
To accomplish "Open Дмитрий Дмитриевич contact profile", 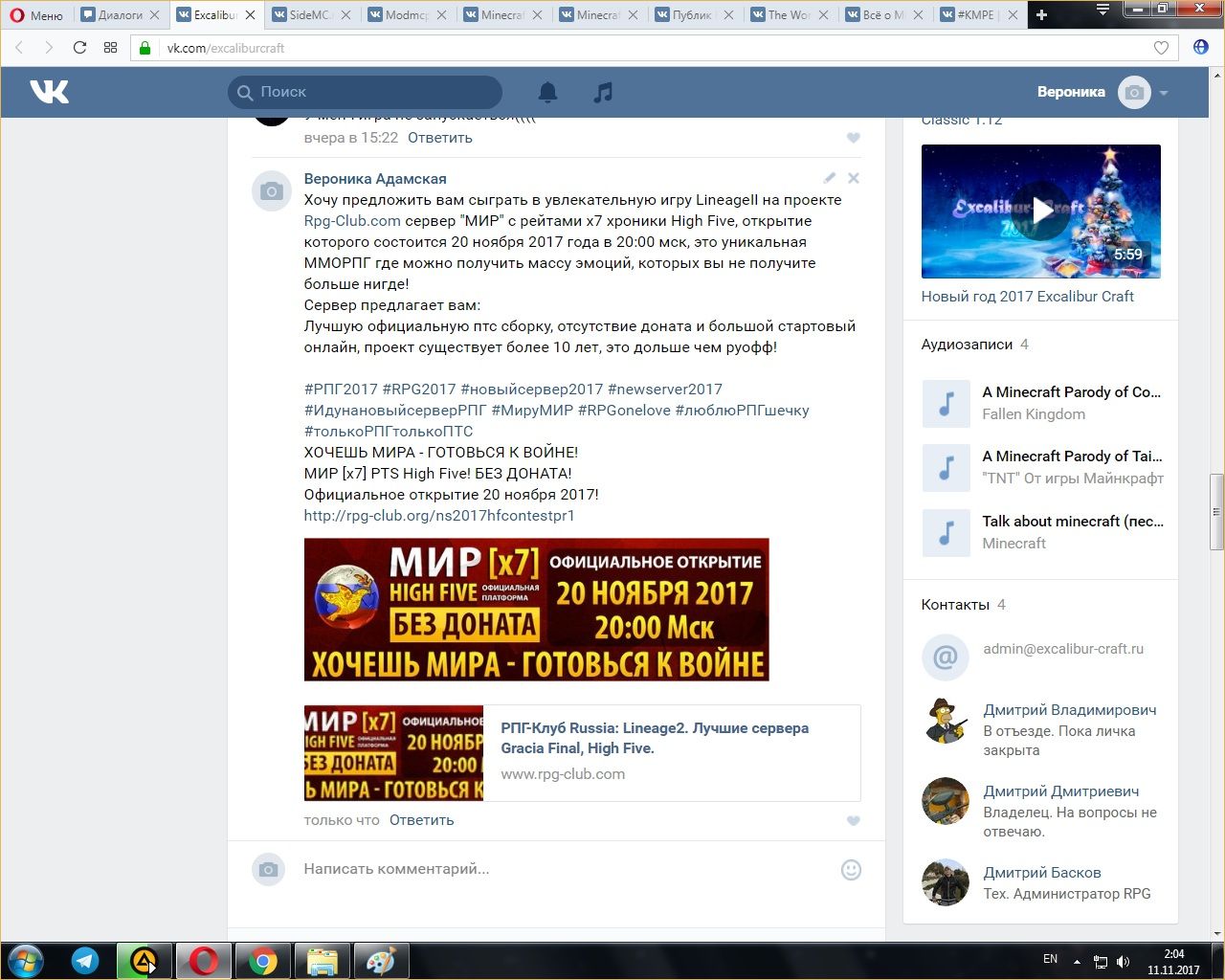I will 1061,791.
